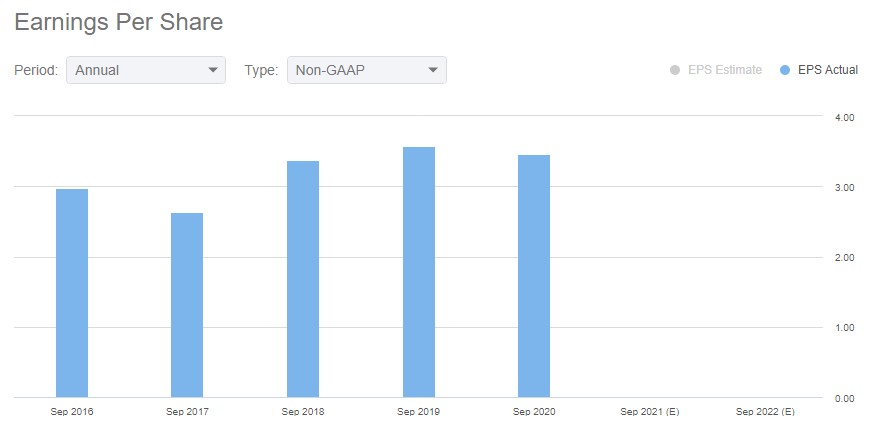
Task: Click the 0.00 y-axis value
Action: point(846,398)
